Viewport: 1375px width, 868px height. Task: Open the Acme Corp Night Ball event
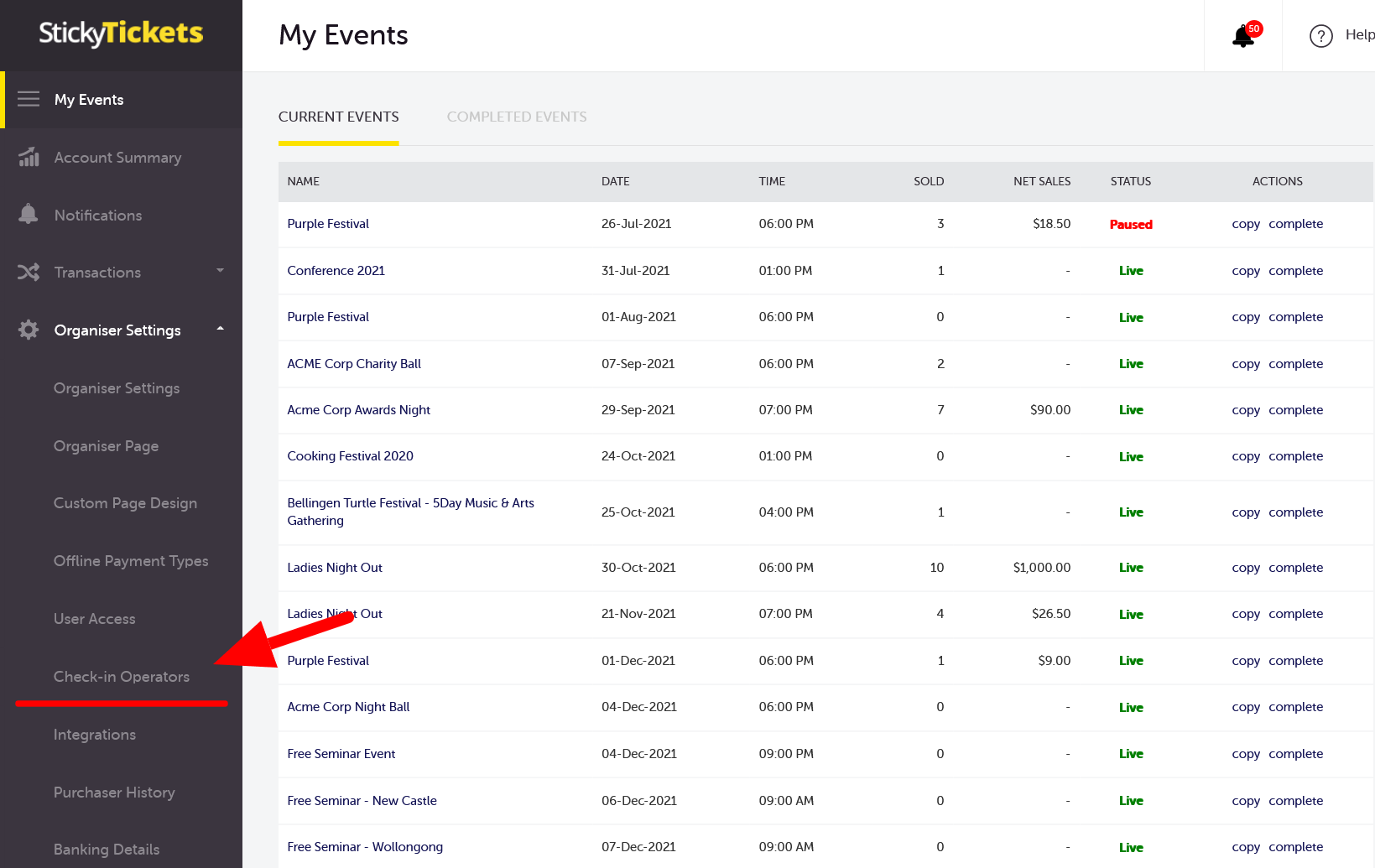tap(349, 707)
